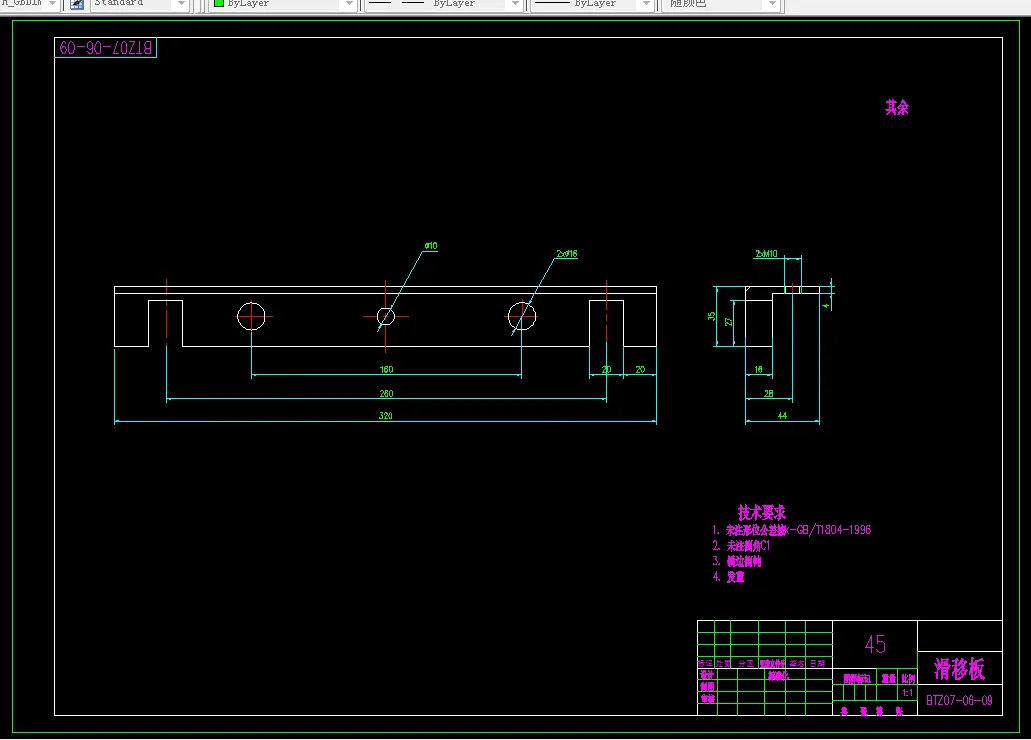The width and height of the screenshot is (1031, 740).
Task: Open the ByLayer lineweight control dropdown
Action: [x=646, y=4]
